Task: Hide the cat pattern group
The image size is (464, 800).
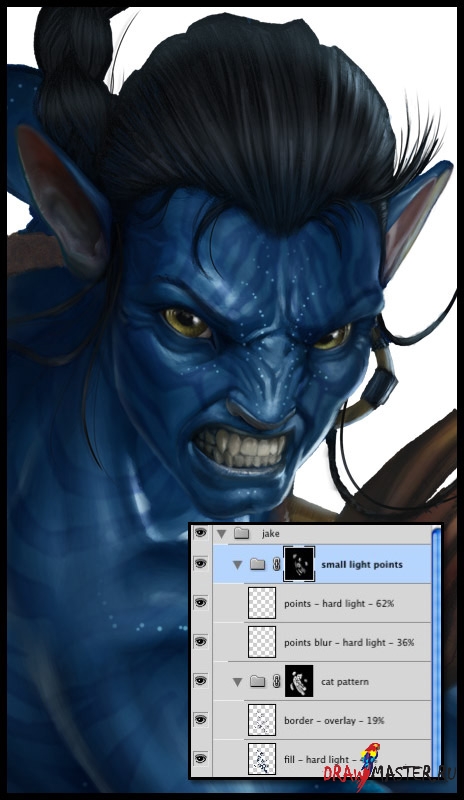Action: pos(201,681)
